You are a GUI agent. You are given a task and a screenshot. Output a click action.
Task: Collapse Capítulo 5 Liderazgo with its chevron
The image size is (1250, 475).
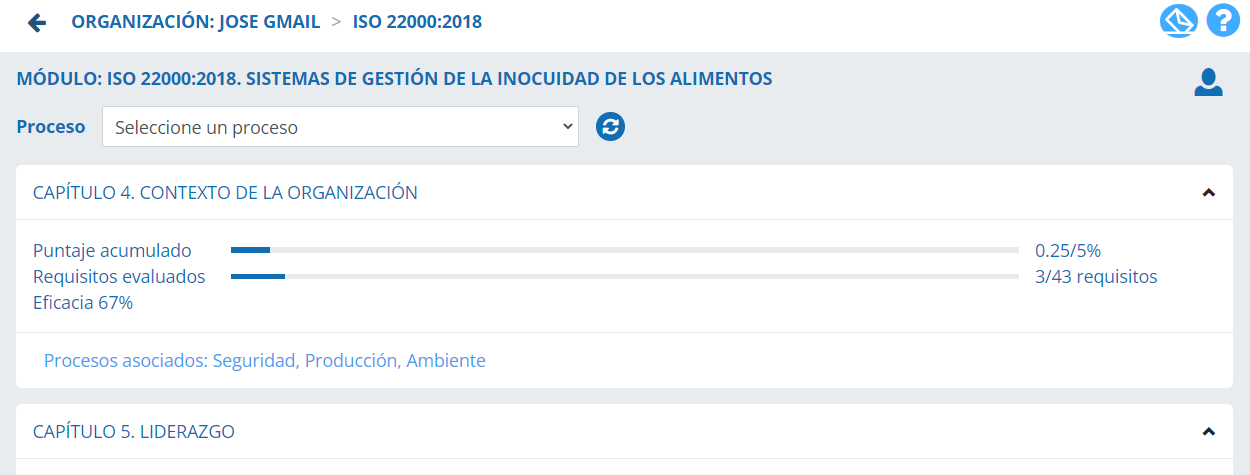point(1208,432)
